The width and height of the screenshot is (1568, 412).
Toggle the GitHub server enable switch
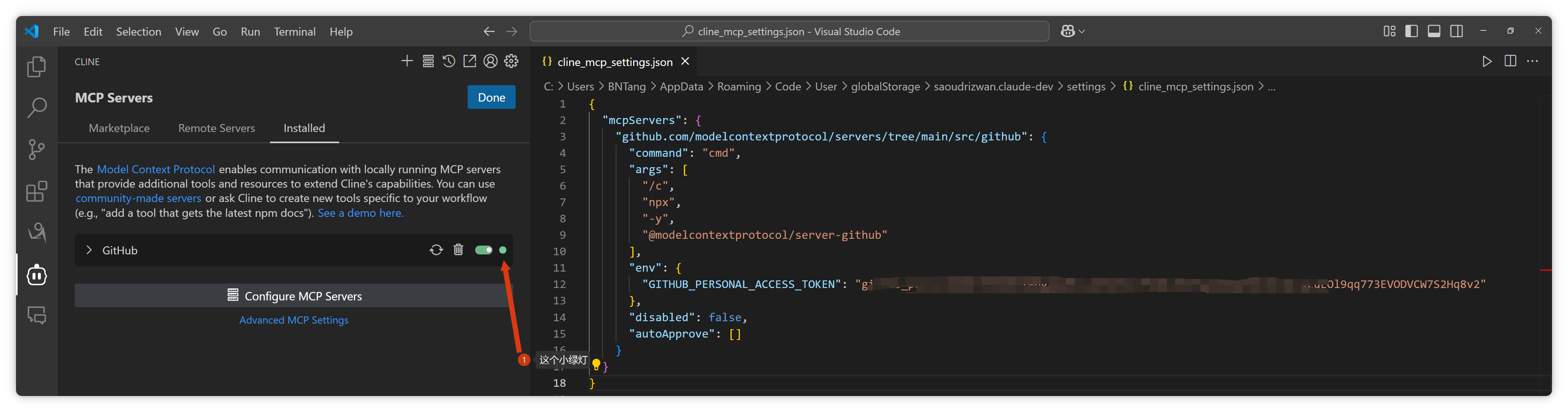[483, 250]
